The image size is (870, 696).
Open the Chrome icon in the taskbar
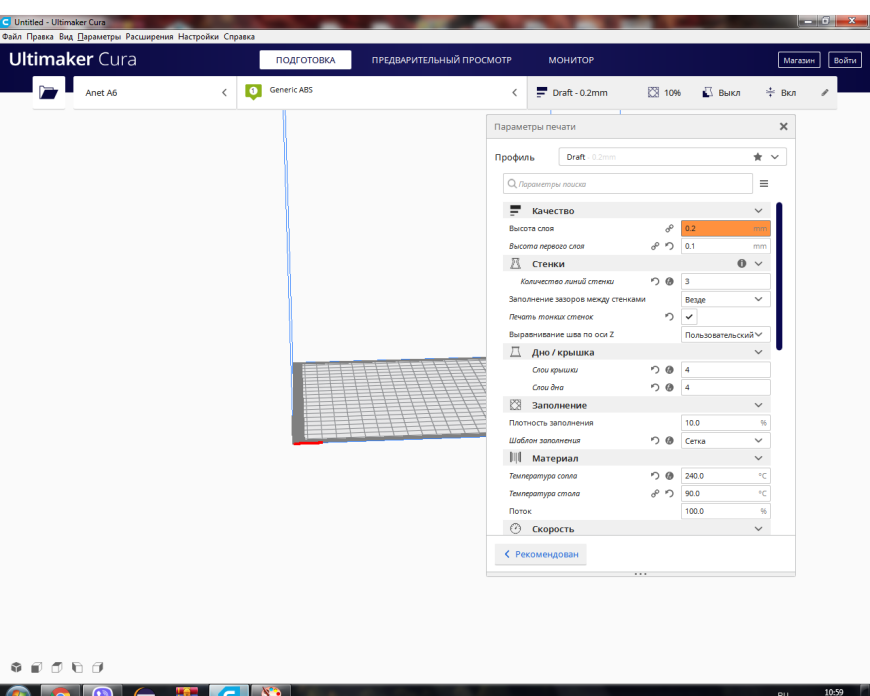[x=59, y=690]
